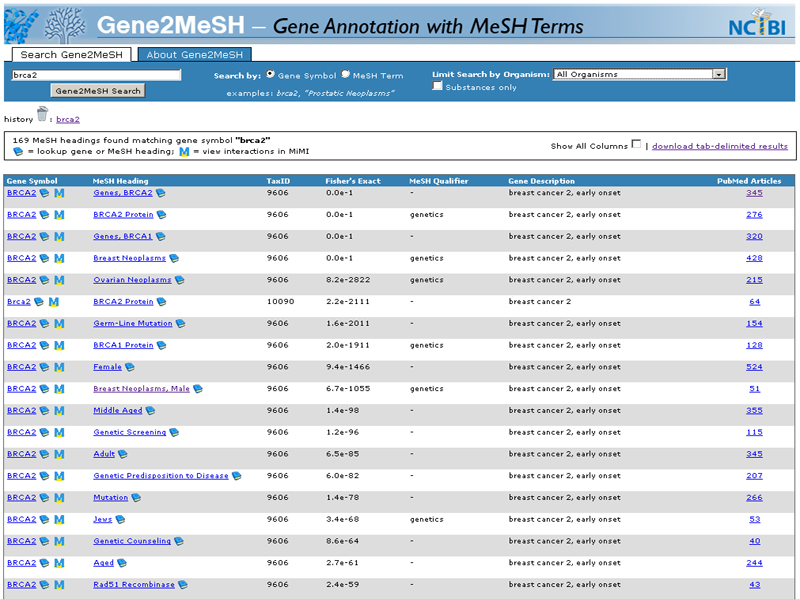Screen dimensions: 800x600
Task: Open lookup icon after Genetic Predisposition to Disease
Action: (237, 476)
